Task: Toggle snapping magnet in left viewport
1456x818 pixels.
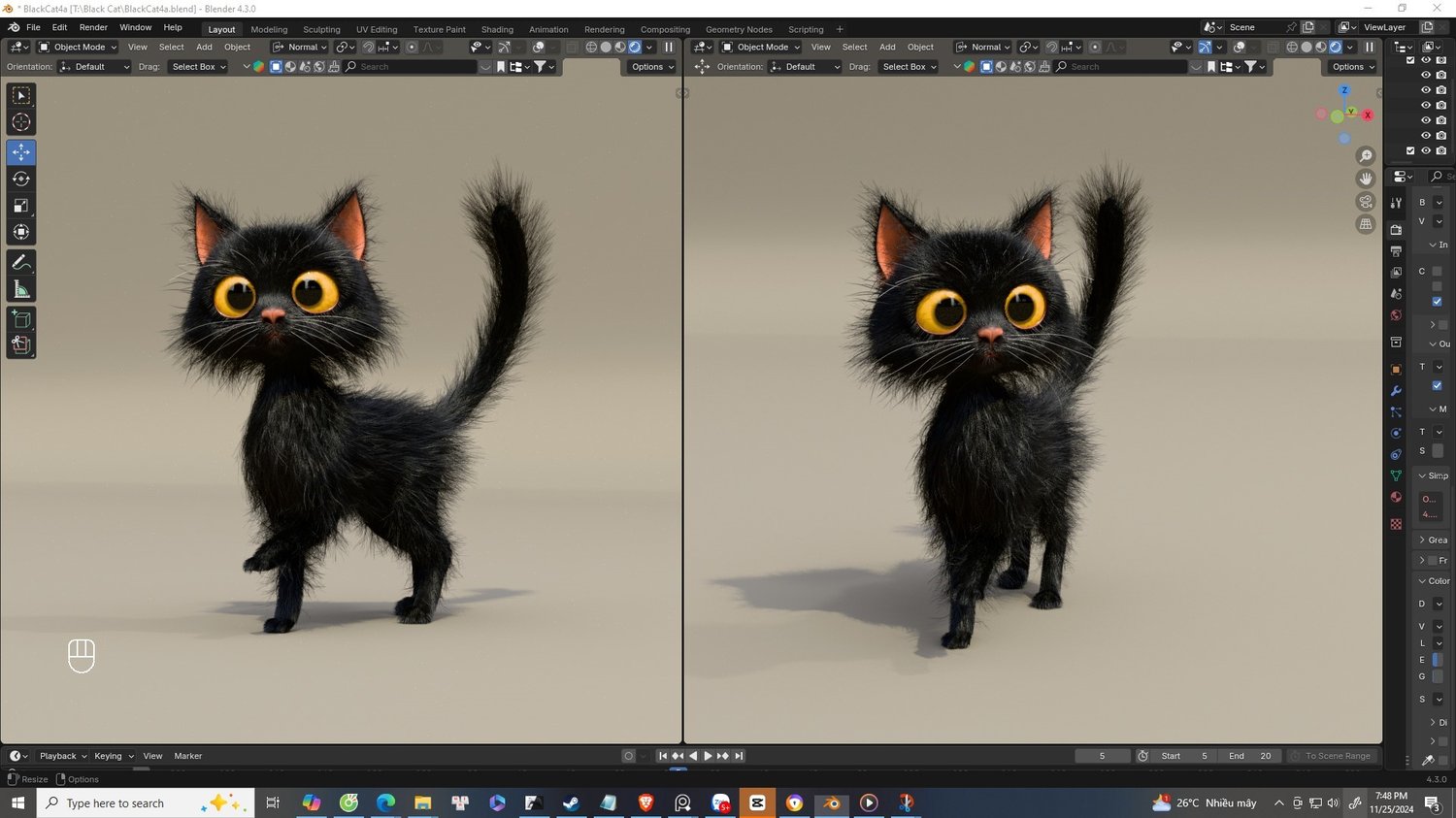Action: click(368, 47)
